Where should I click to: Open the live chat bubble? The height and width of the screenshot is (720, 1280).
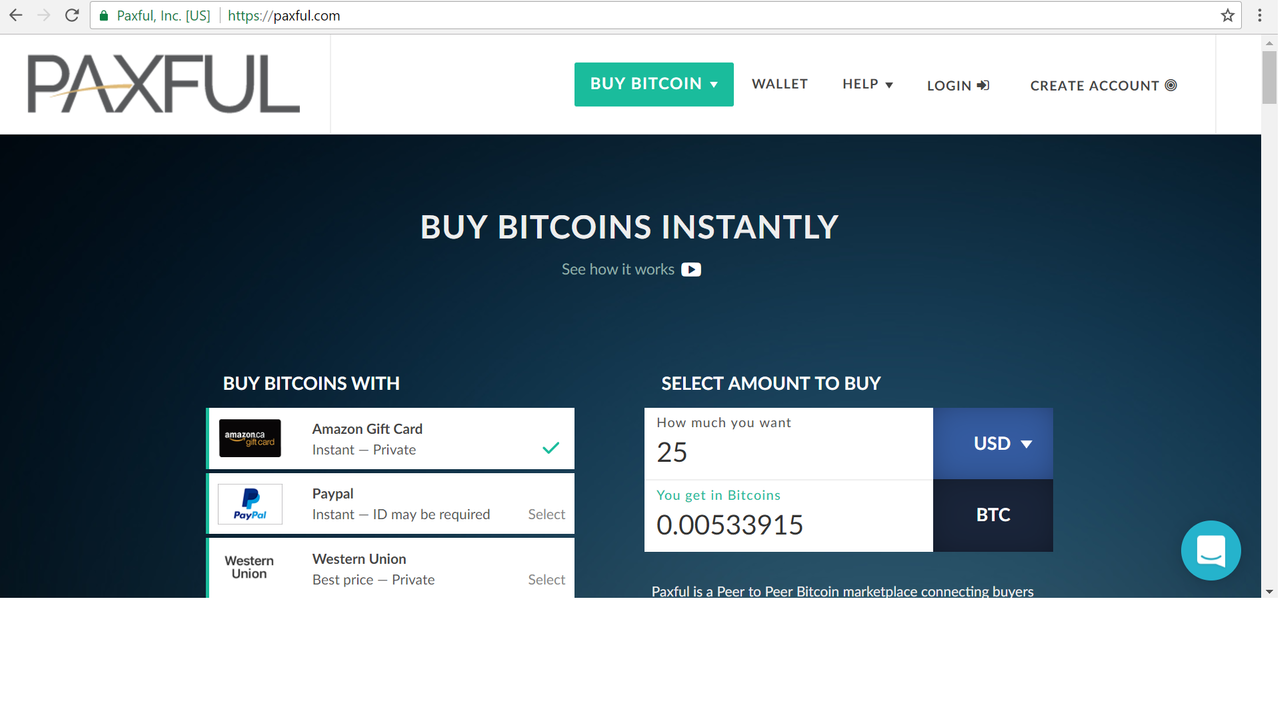pos(1210,550)
